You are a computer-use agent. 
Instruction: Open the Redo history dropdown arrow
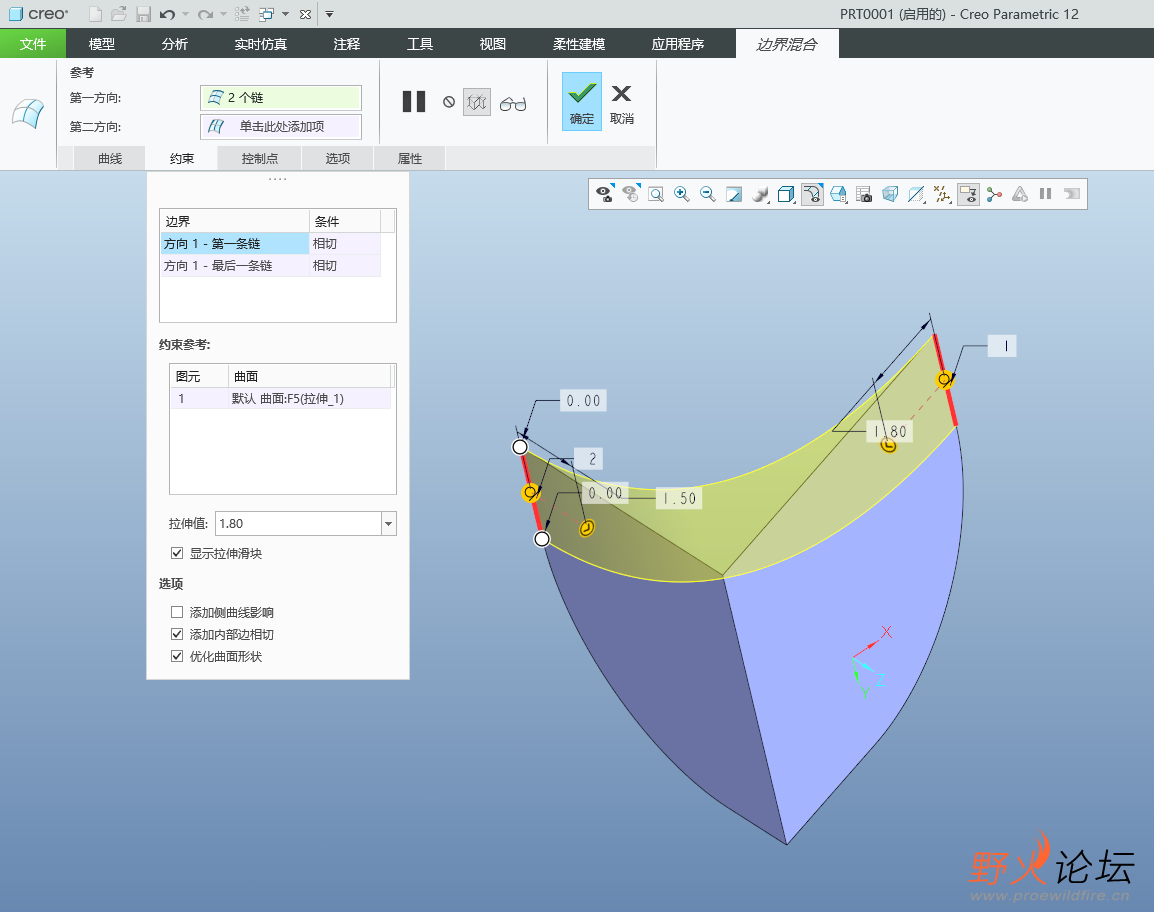(224, 14)
